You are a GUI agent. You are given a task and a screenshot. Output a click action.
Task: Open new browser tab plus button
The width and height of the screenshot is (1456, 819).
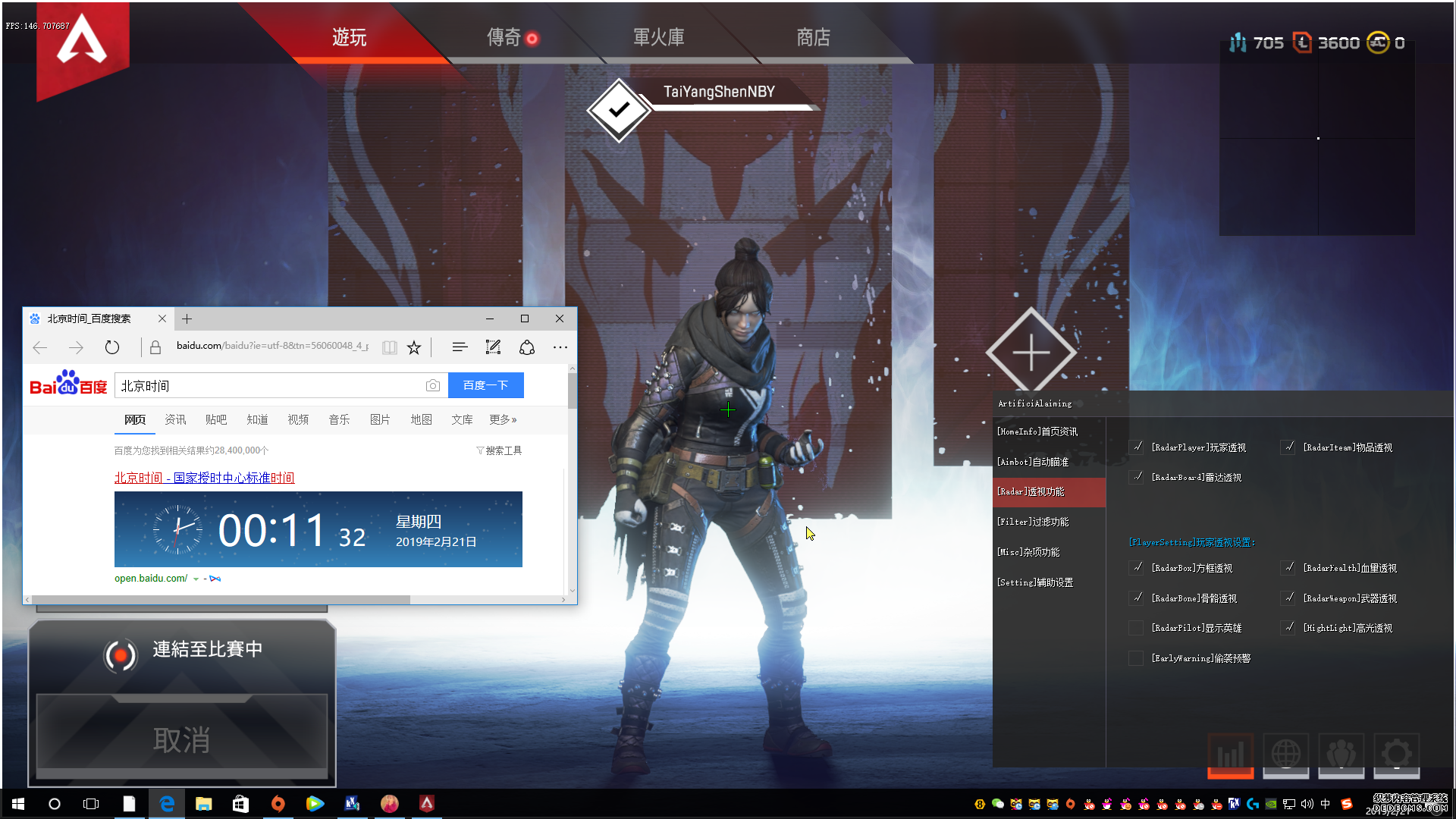click(x=187, y=319)
